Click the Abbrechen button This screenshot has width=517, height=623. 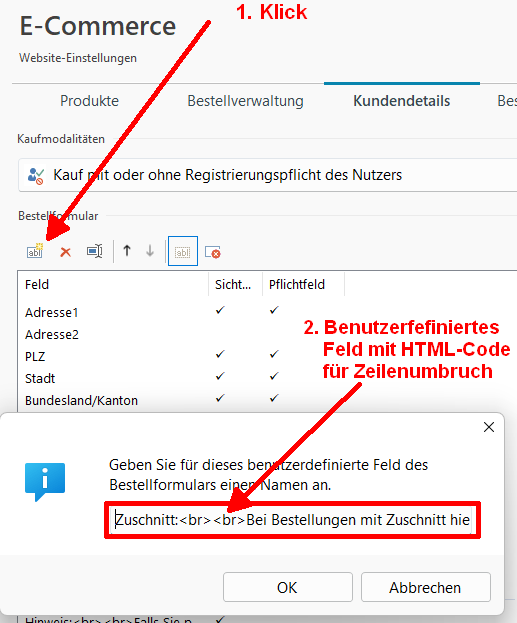426,587
